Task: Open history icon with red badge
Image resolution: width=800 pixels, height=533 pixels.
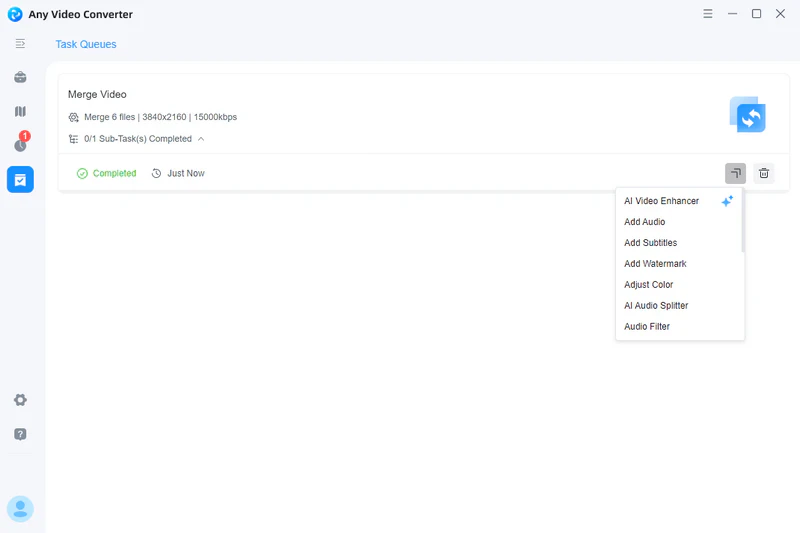Action: coord(20,145)
